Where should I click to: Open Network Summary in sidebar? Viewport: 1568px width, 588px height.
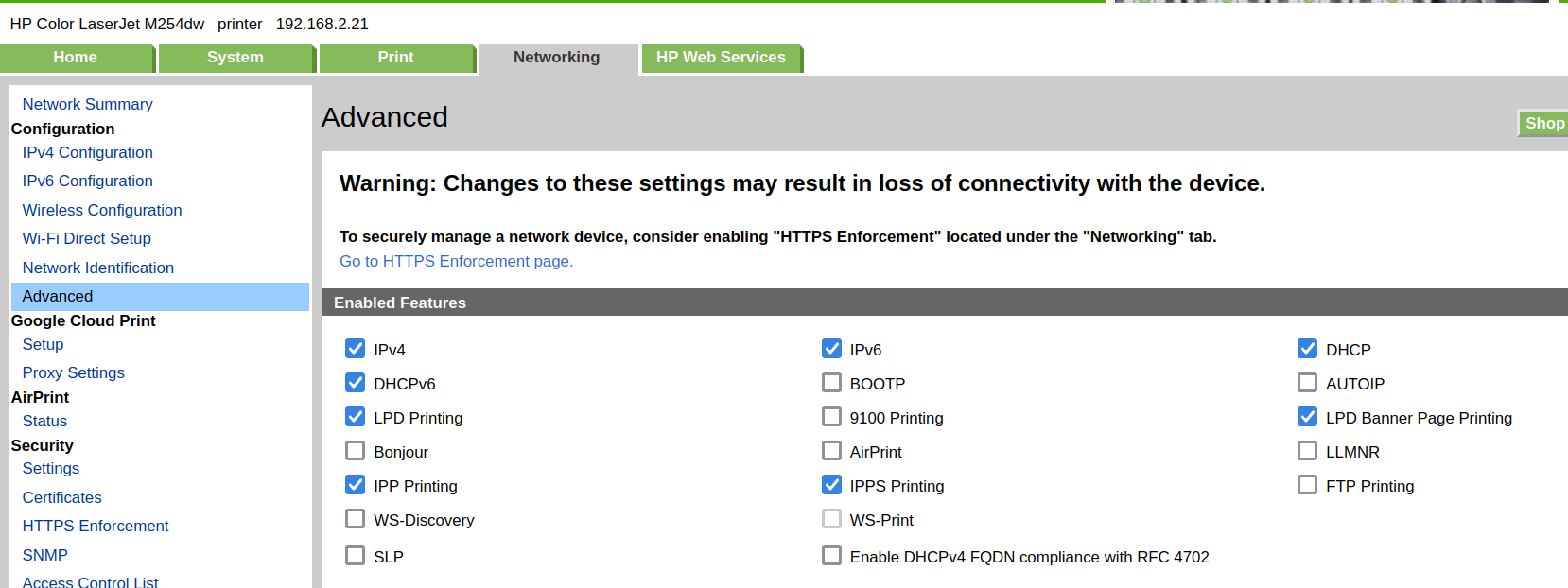point(87,104)
